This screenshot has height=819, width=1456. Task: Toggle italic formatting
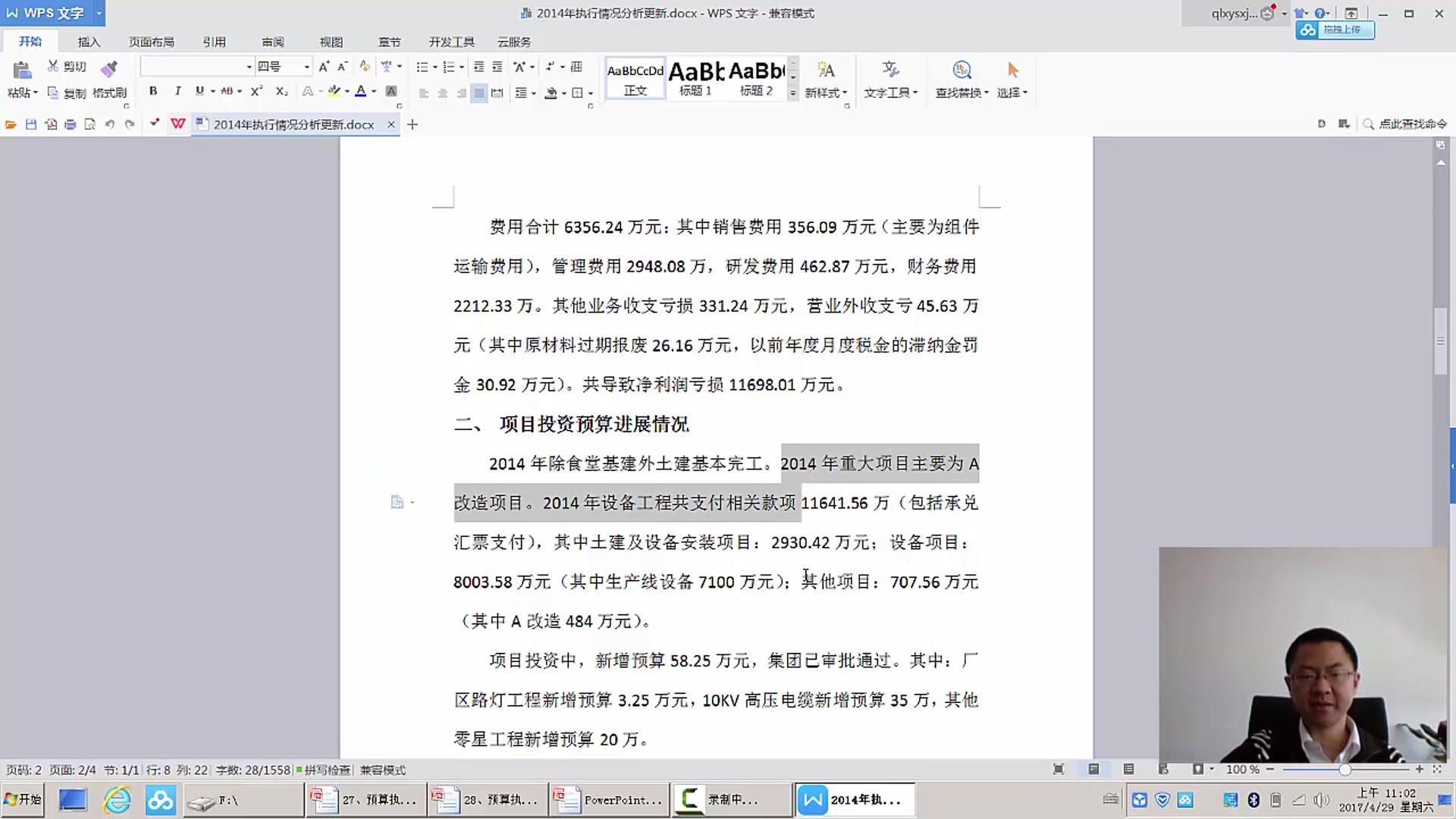[177, 92]
